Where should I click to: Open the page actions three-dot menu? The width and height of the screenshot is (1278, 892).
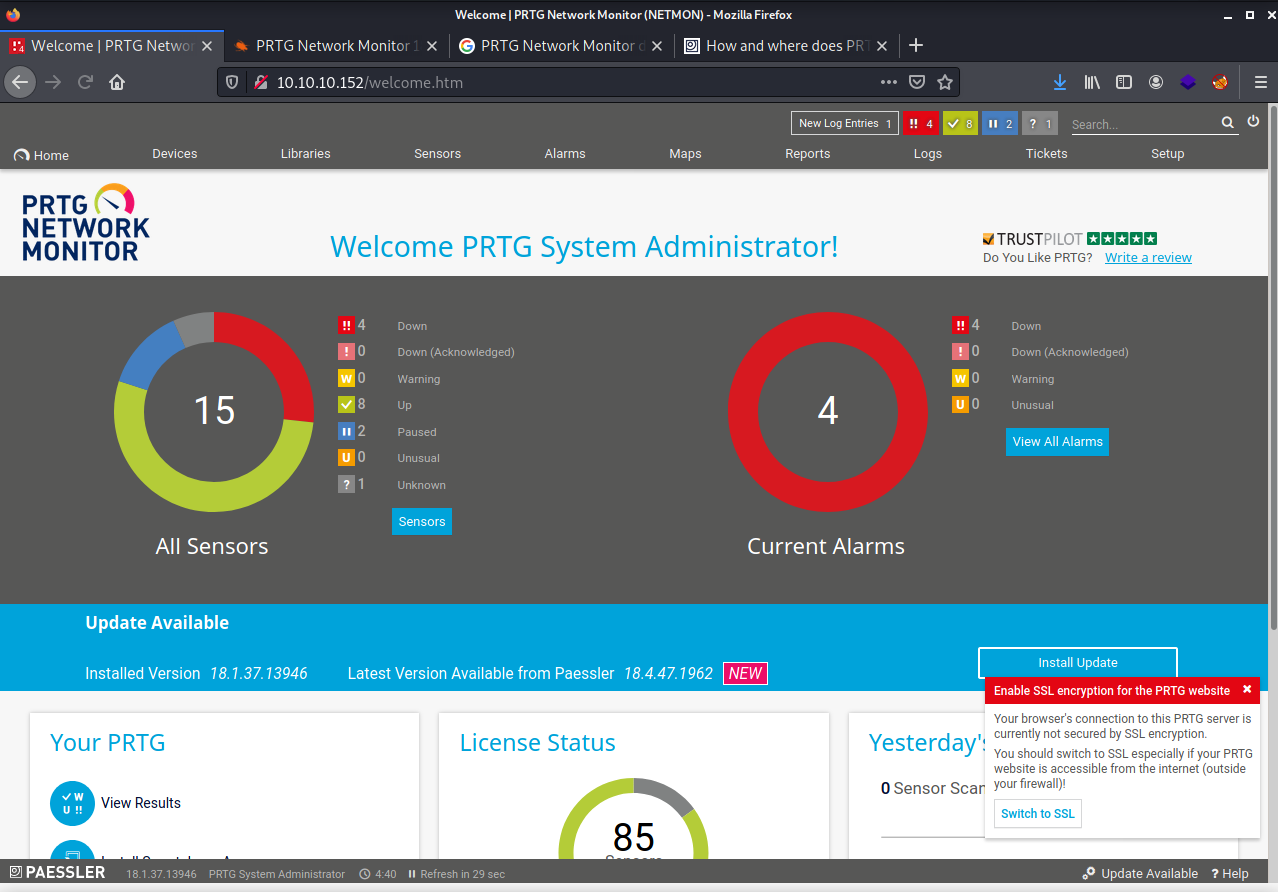[x=889, y=82]
